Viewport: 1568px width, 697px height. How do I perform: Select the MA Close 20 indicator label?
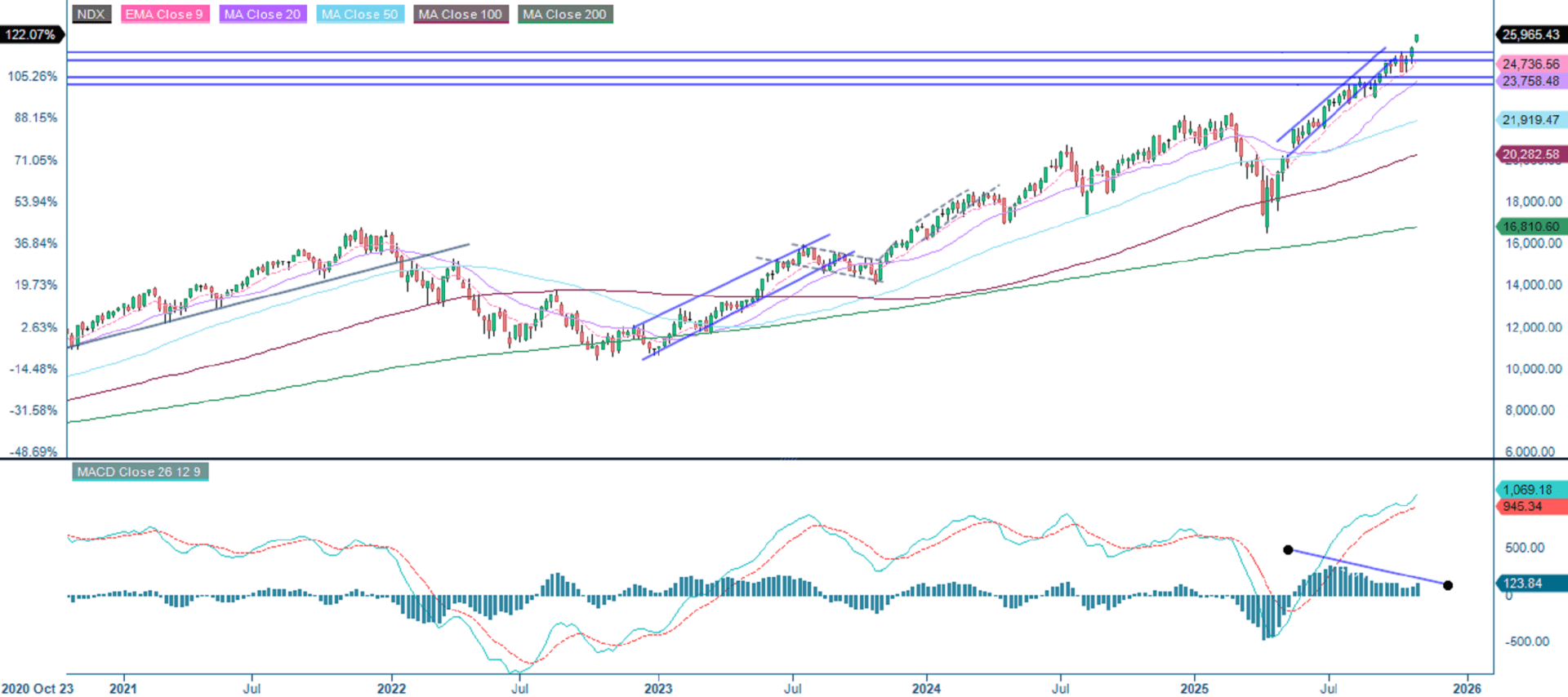pos(262,14)
